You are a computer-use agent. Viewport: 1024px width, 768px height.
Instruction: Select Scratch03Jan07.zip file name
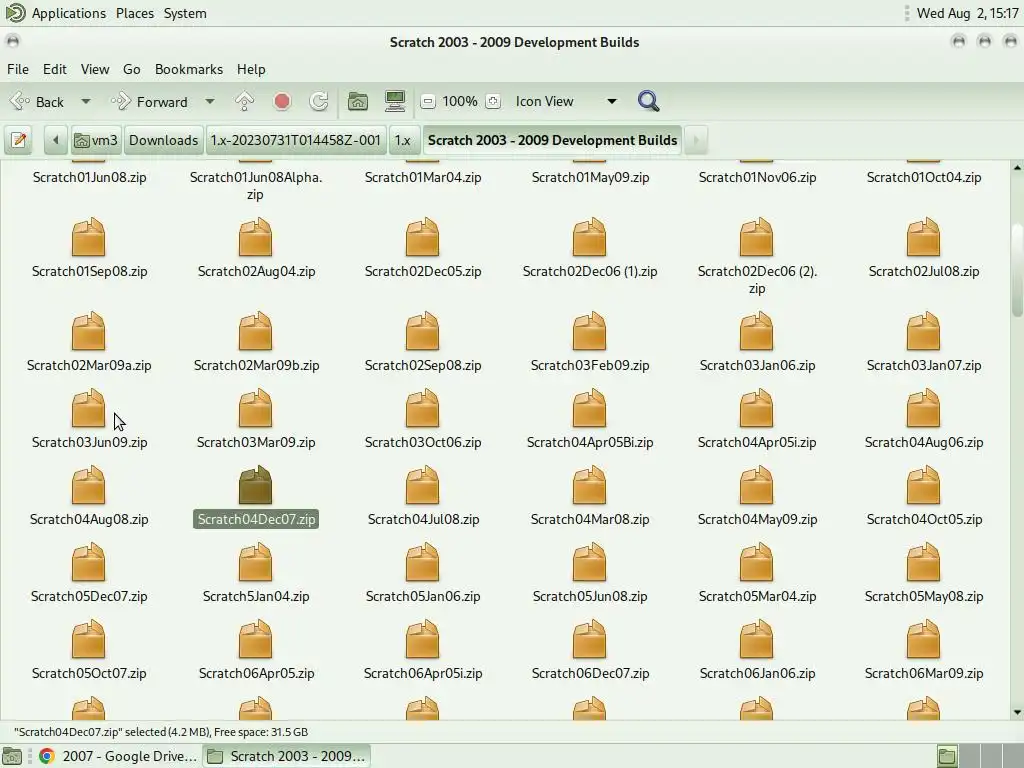pos(923,365)
